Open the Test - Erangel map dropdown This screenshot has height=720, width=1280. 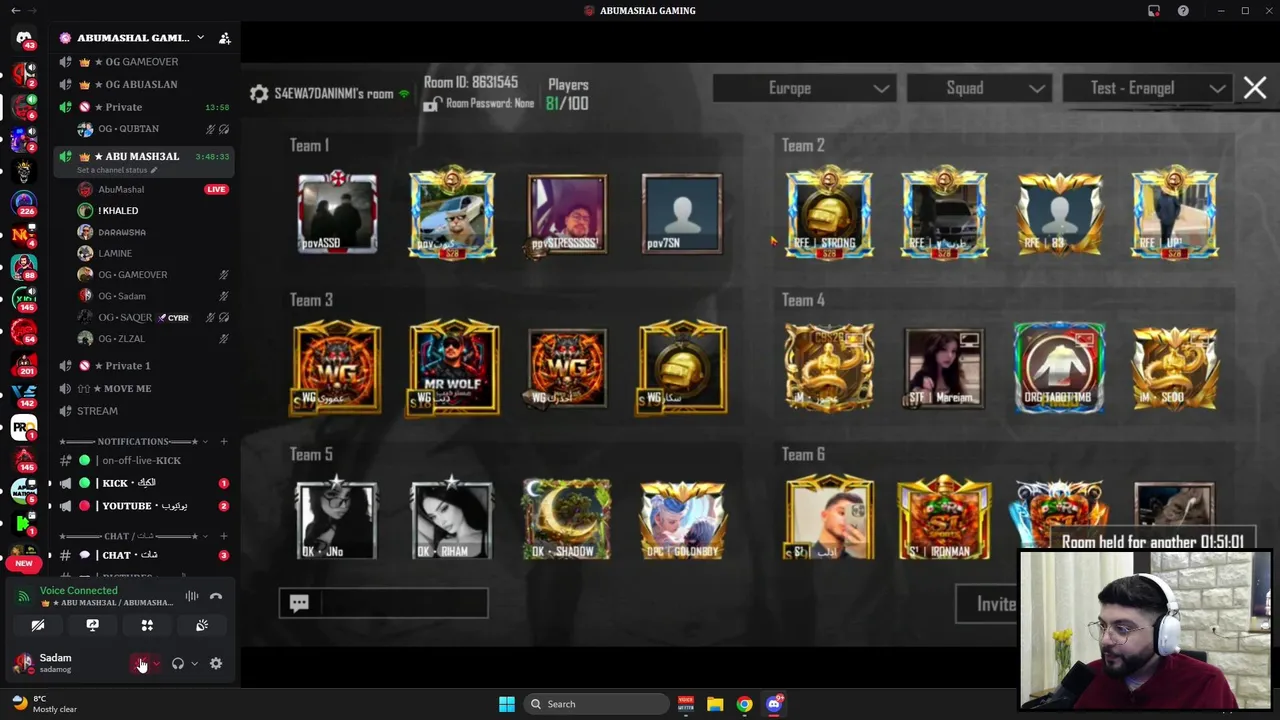point(1146,88)
